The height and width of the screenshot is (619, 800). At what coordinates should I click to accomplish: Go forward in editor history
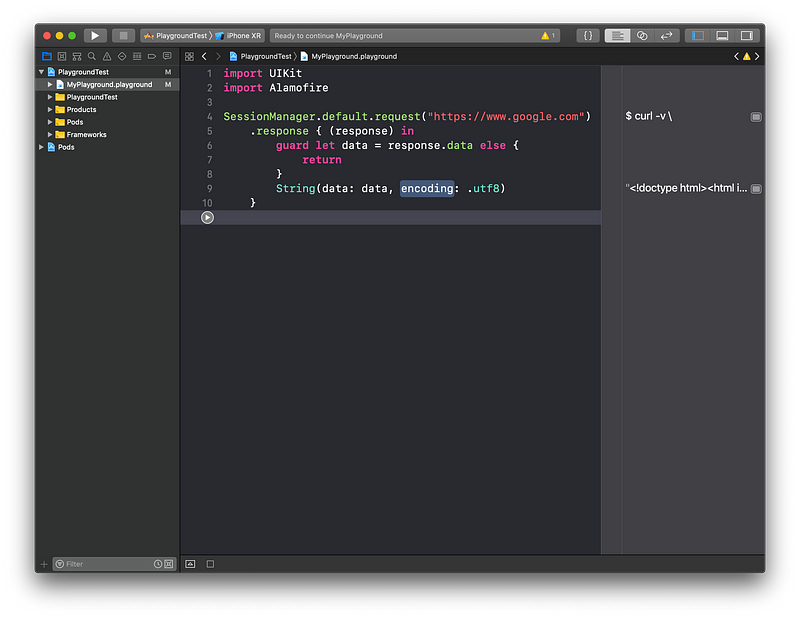218,56
